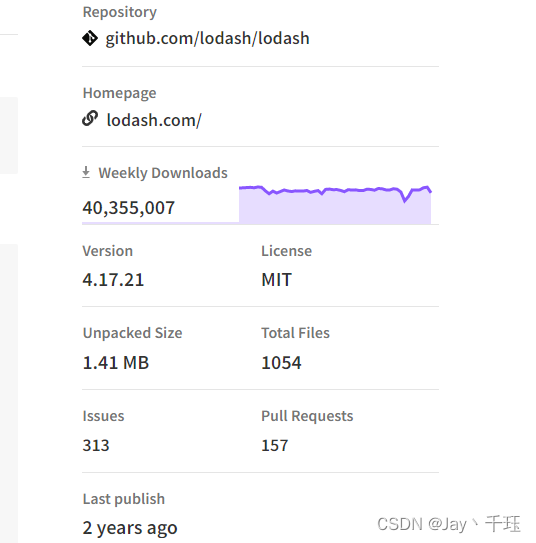
Task: Open the github.com/lodash/lodash repository link
Action: [x=207, y=38]
